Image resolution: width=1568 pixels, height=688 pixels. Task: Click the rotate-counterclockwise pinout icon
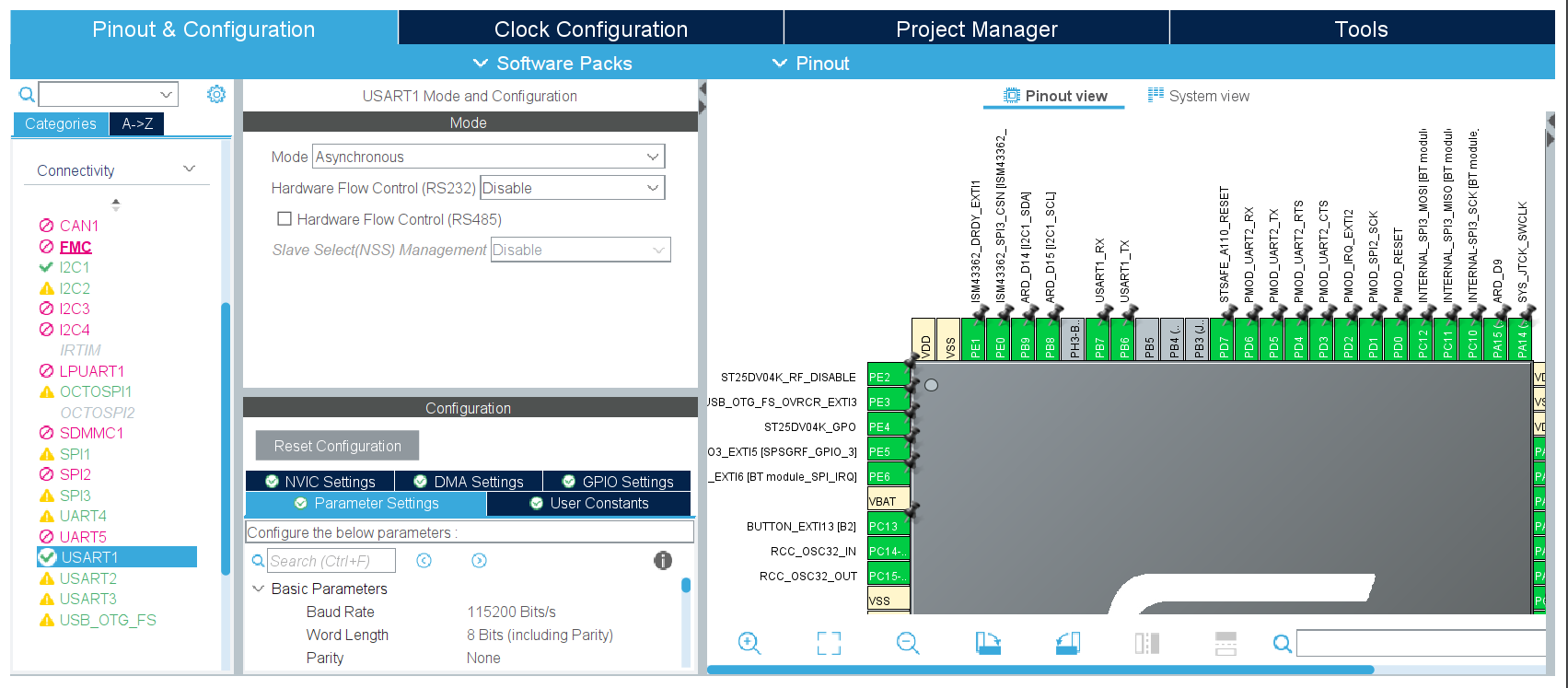1067,643
